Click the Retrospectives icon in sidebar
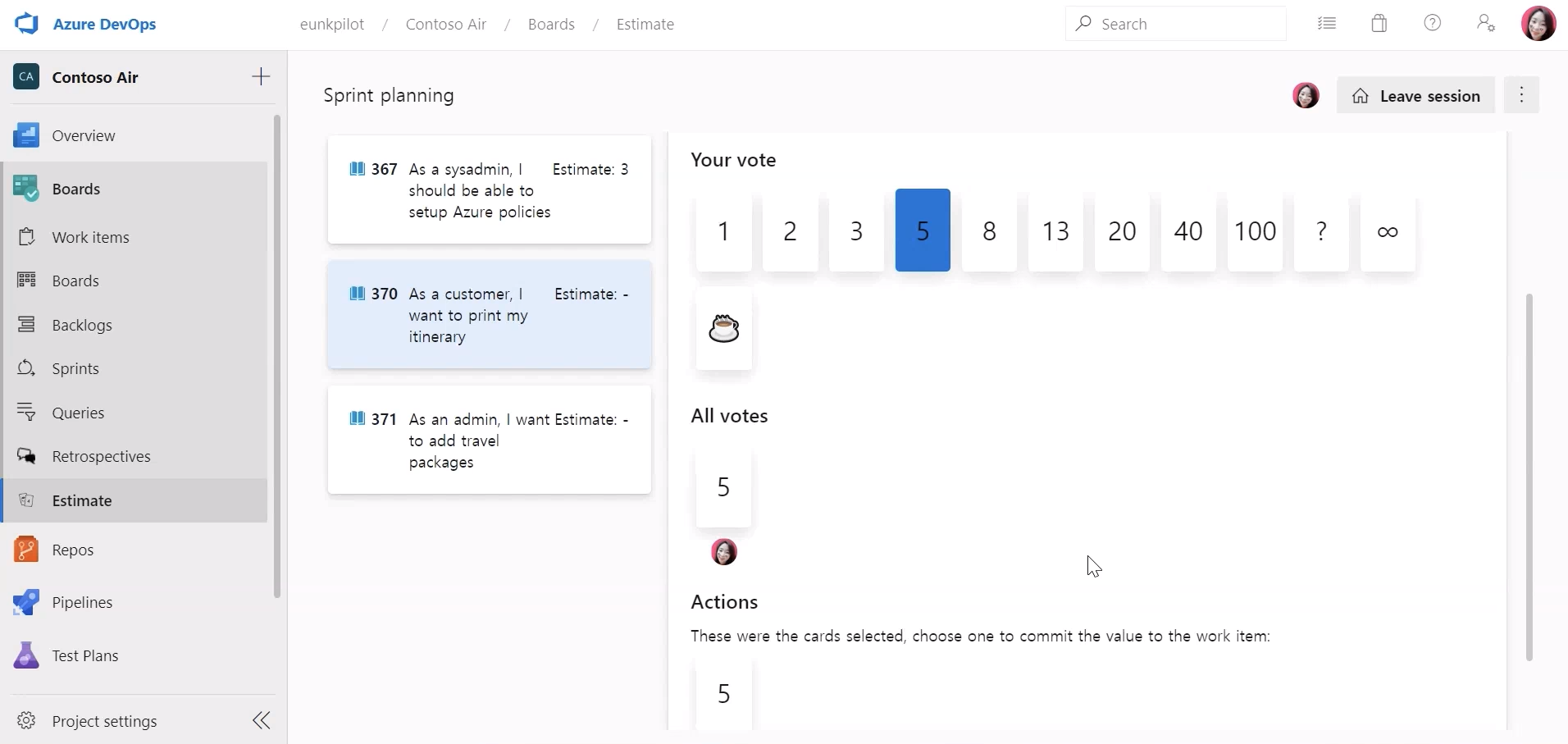This screenshot has width=1568, height=744. point(26,456)
